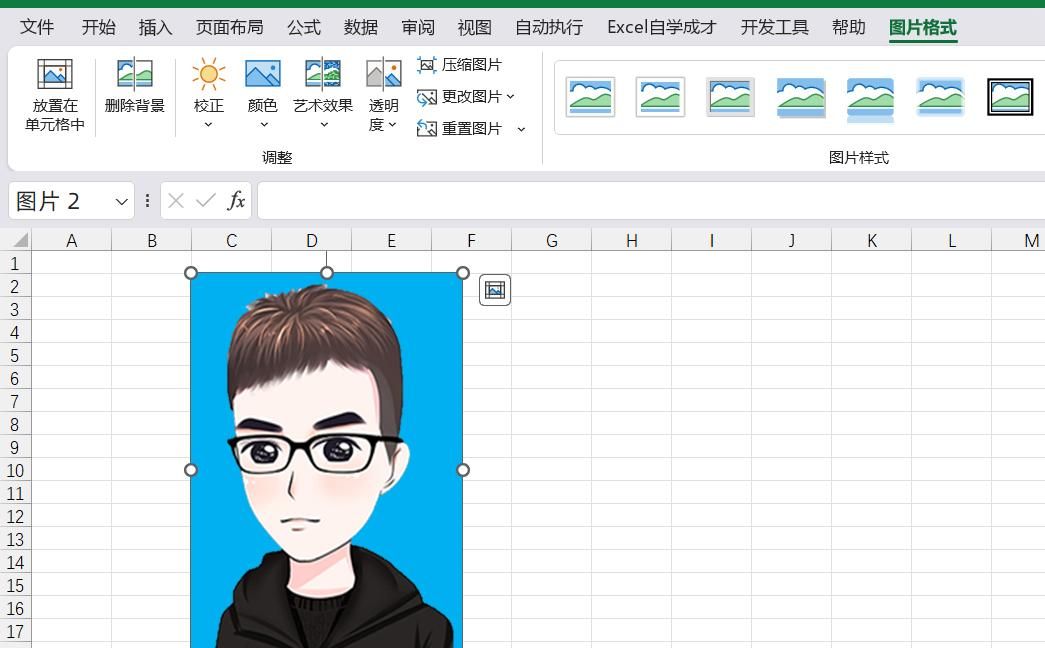Click 压缩图片 (Compress Pictures)
The width and height of the screenshot is (1045, 648).
point(460,65)
